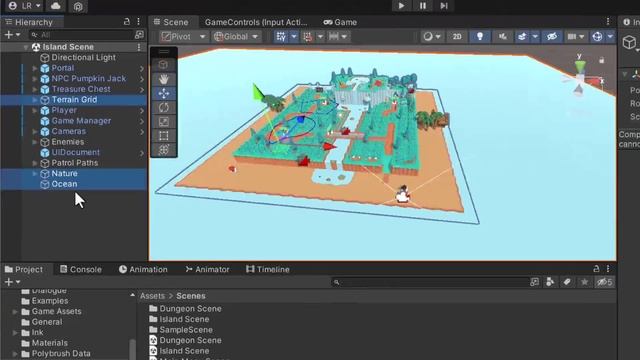Screen dimensions: 640x360
Task: Open the Global handle rotation dropdown
Action: (236, 37)
